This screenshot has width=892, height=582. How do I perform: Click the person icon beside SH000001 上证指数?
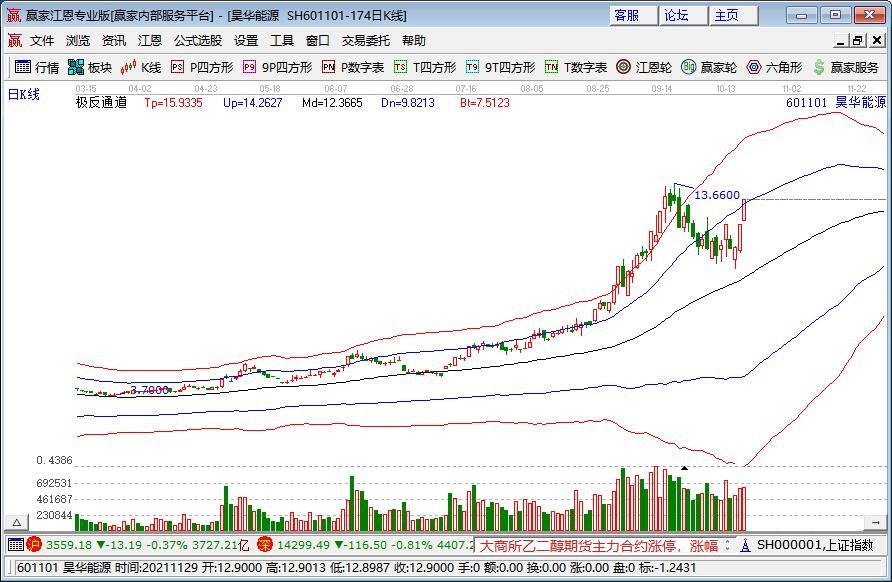(x=745, y=545)
